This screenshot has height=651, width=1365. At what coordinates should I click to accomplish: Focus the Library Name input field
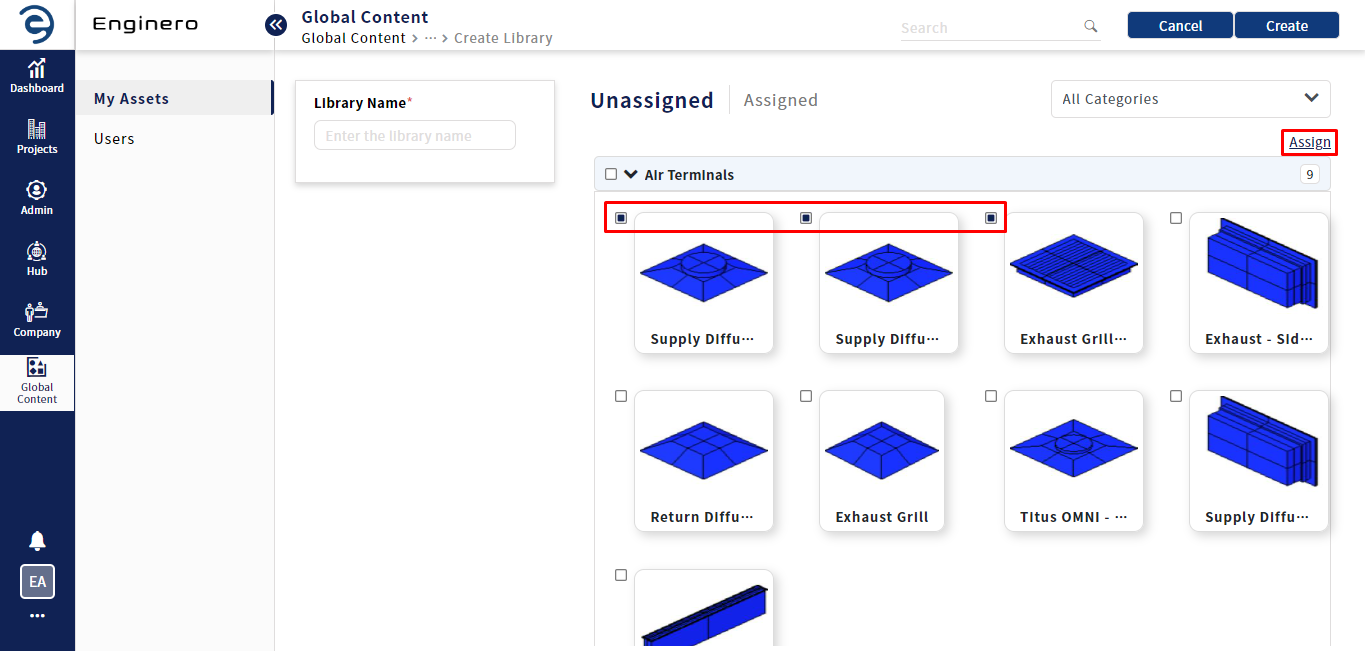[415, 136]
